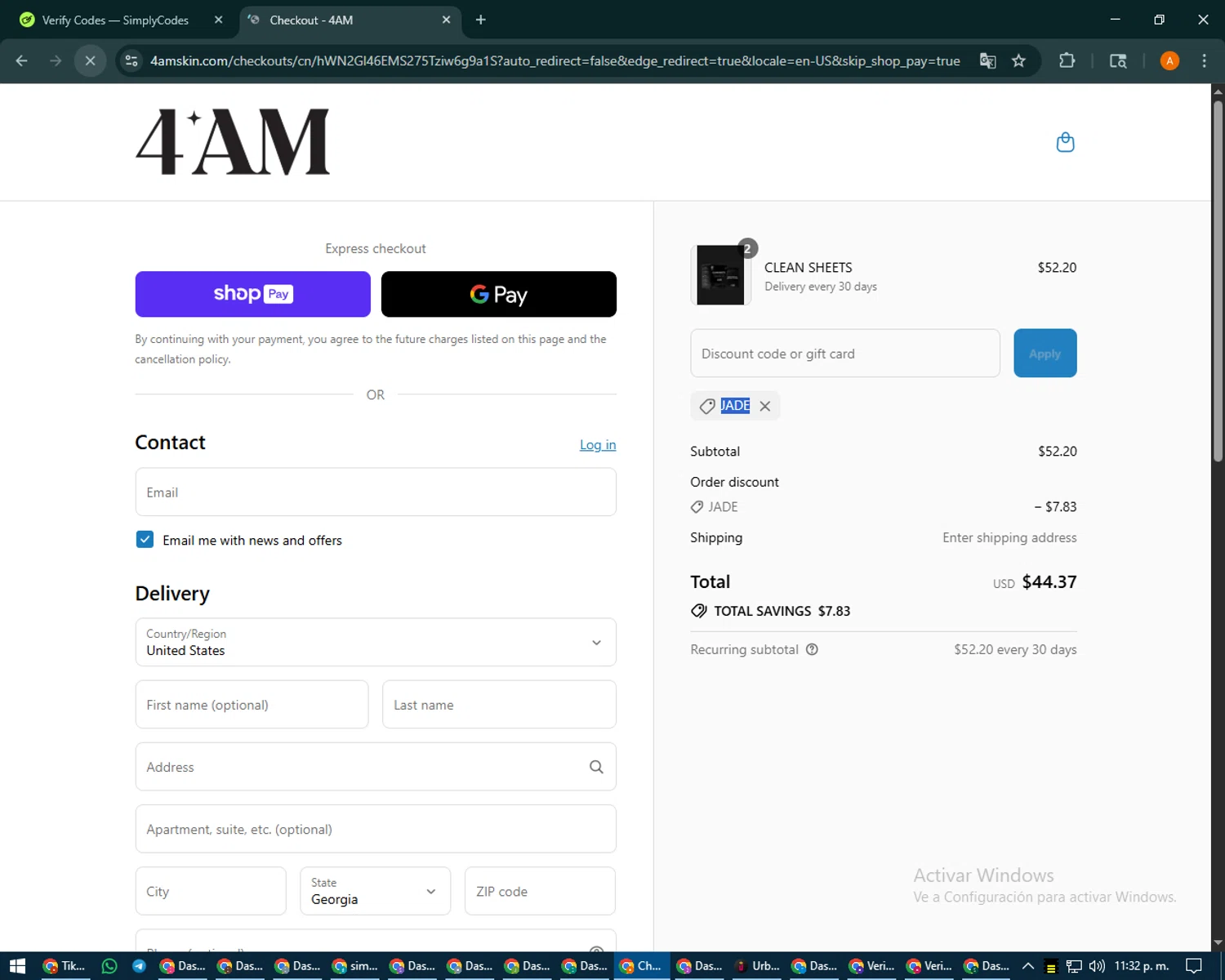Viewport: 1225px width, 980px height.
Task: Click the scrollbar up arrow
Action: tap(1218, 91)
